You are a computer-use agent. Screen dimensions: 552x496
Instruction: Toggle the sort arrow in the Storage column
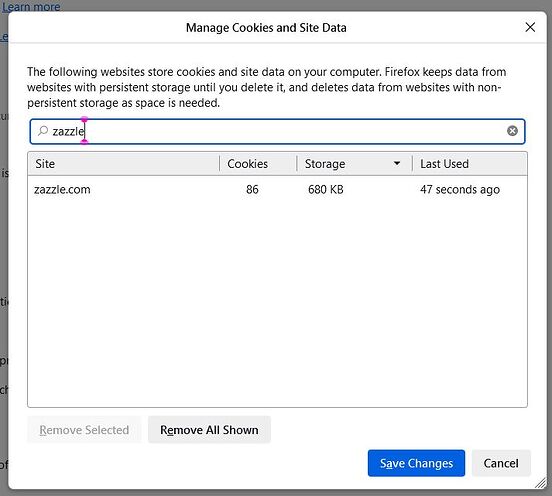click(x=397, y=163)
